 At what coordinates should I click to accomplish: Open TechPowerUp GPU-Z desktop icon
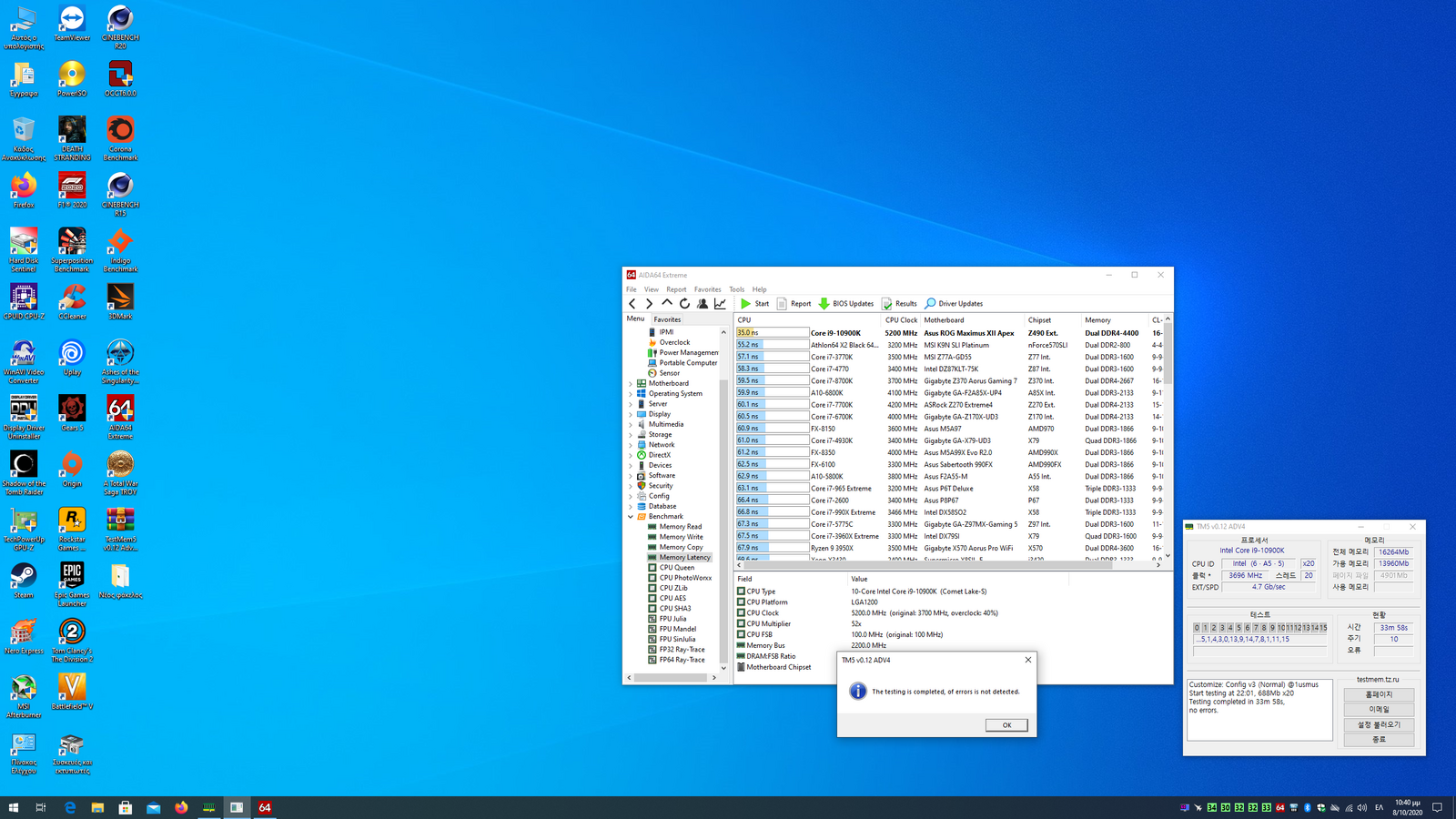[x=24, y=530]
